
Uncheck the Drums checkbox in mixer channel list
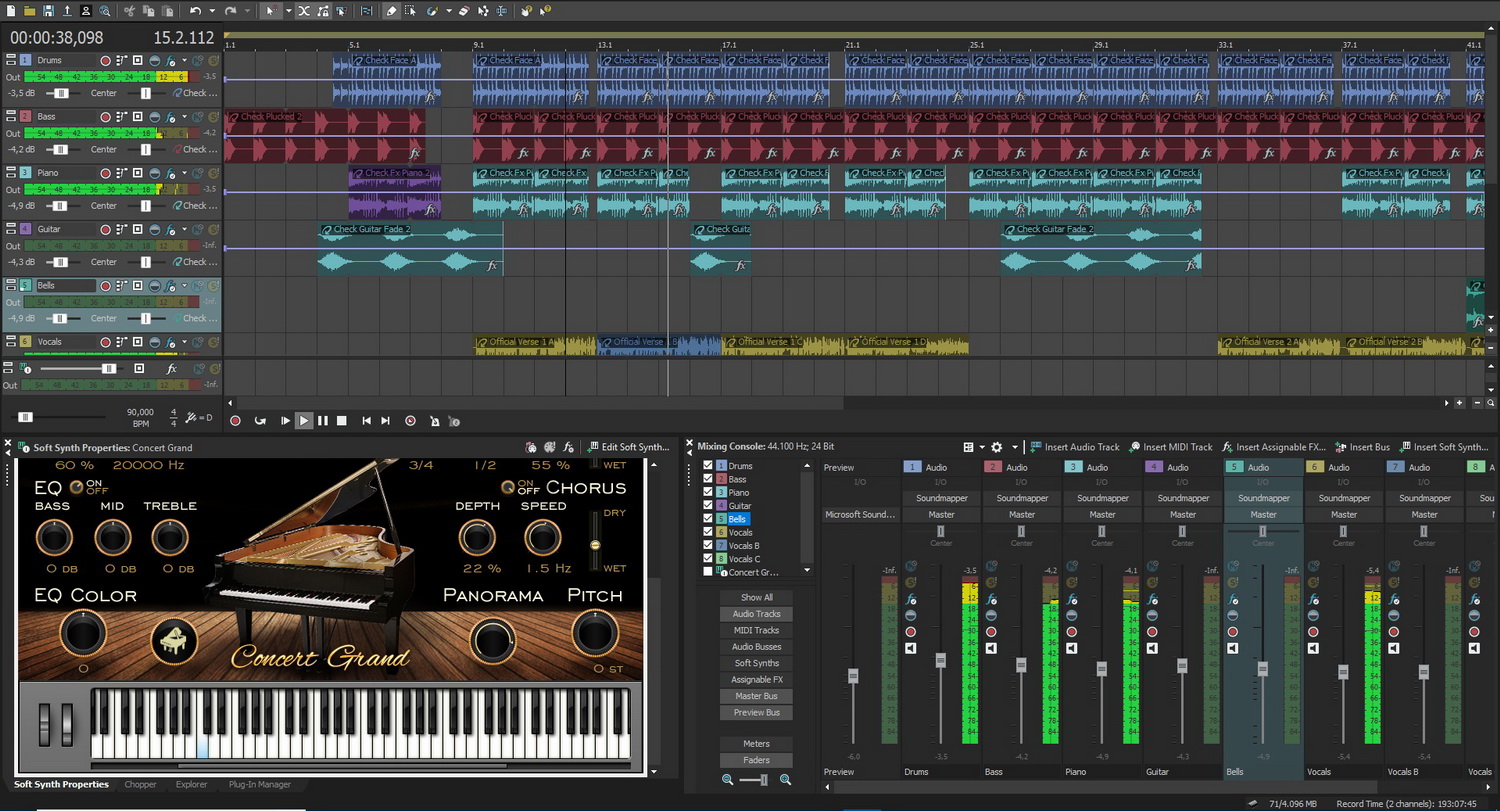click(709, 466)
